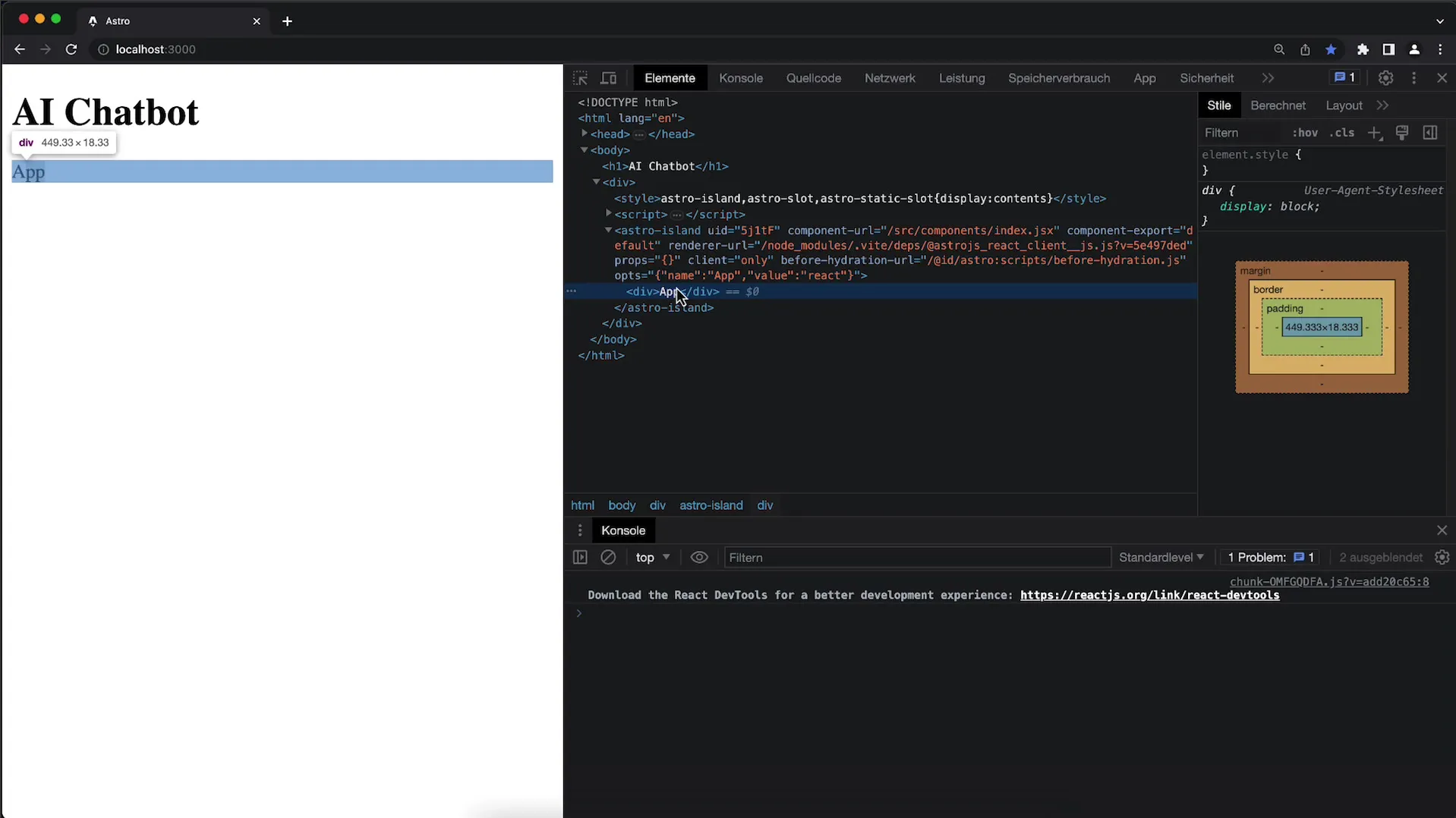Toggle the device toolbar icon
Screen dimensions: 1456x818
click(x=609, y=78)
